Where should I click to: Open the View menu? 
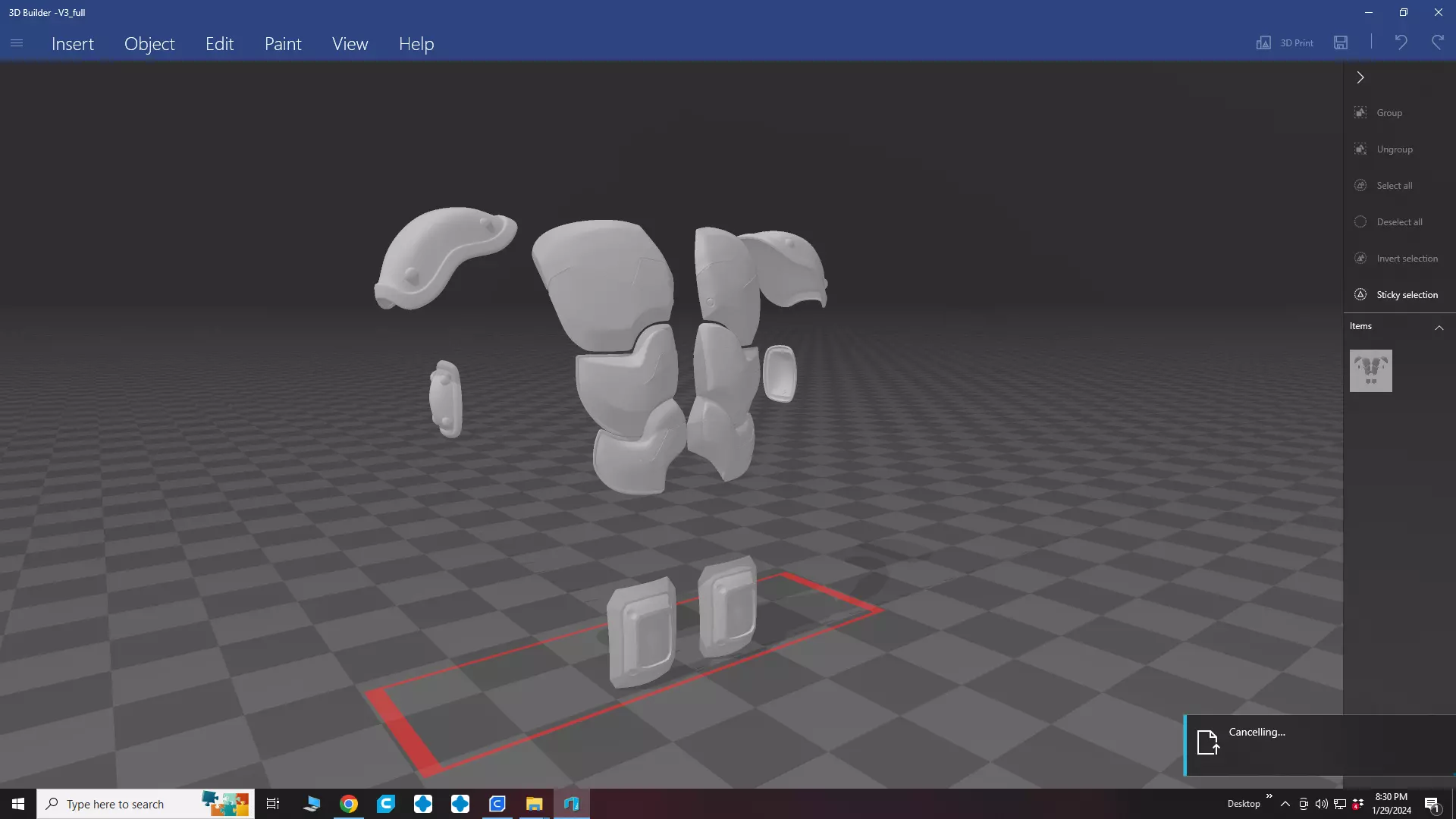350,44
